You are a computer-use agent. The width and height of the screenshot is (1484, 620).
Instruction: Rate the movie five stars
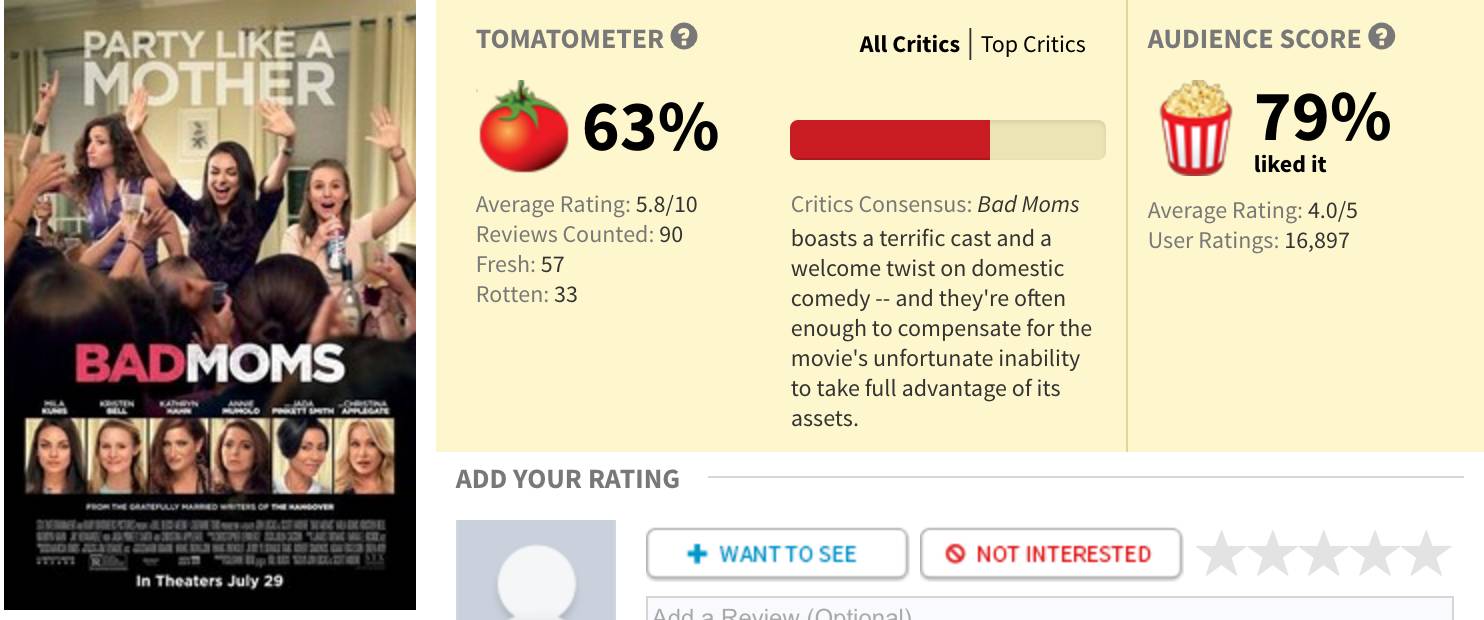[x=1426, y=554]
